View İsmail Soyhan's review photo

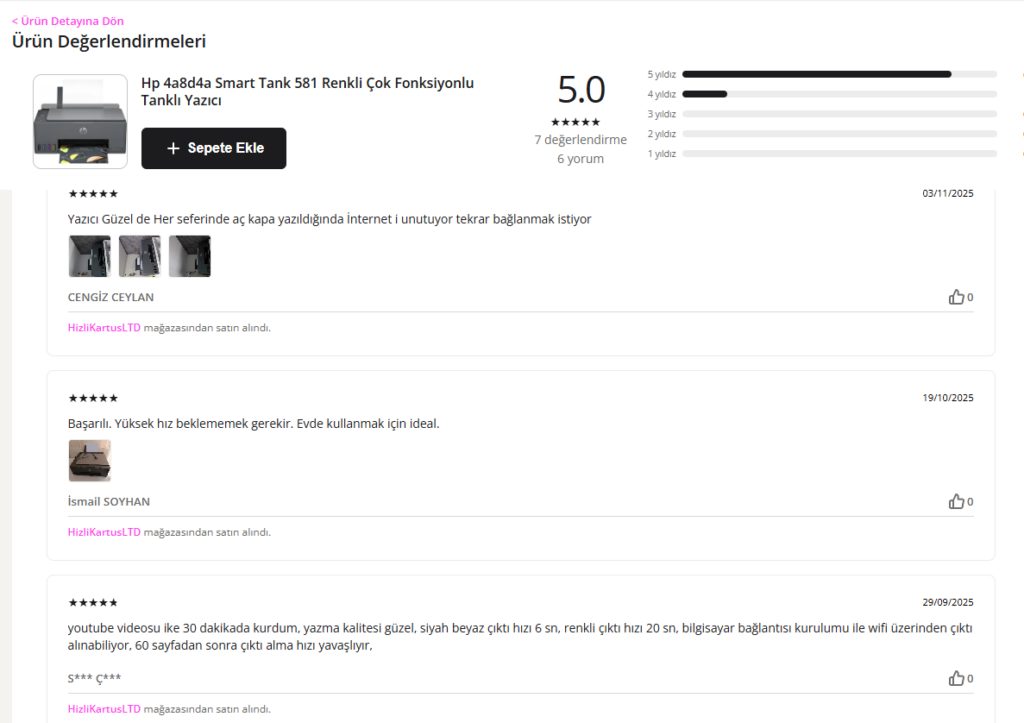coord(89,460)
